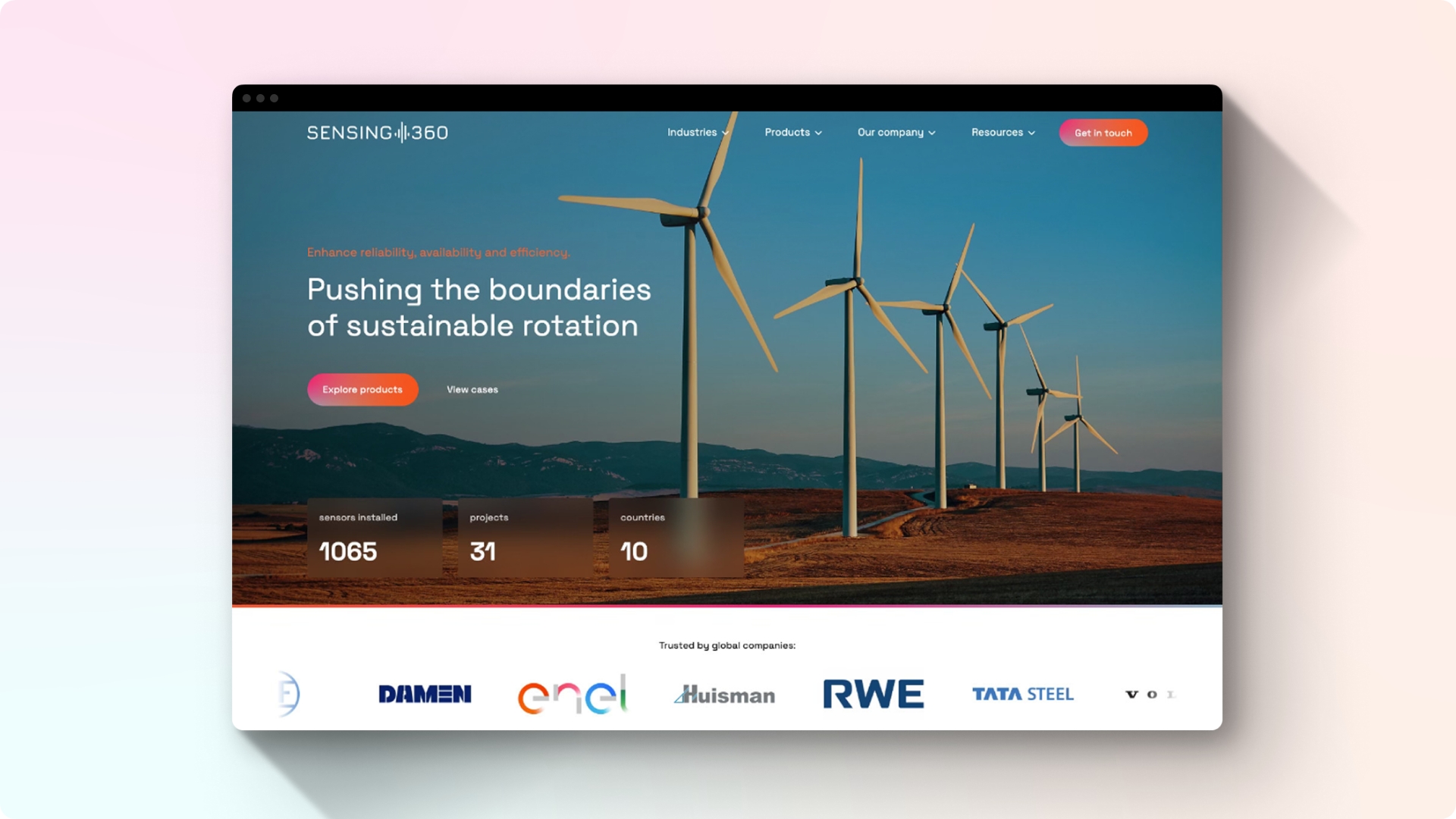The height and width of the screenshot is (819, 1456).
Task: Expand the Products dropdown chevron
Action: tap(818, 133)
